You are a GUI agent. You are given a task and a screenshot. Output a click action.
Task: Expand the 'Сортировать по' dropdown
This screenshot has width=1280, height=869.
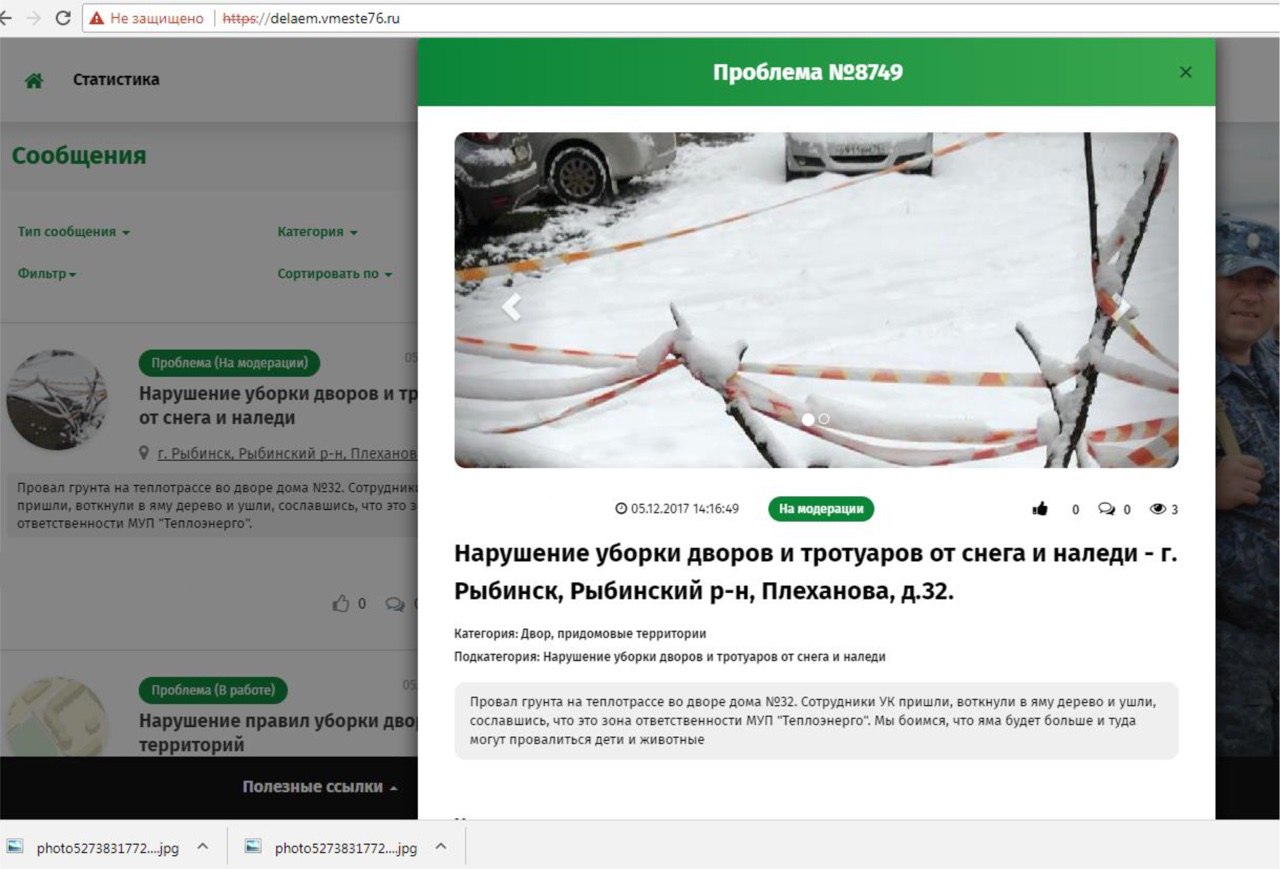tap(335, 274)
